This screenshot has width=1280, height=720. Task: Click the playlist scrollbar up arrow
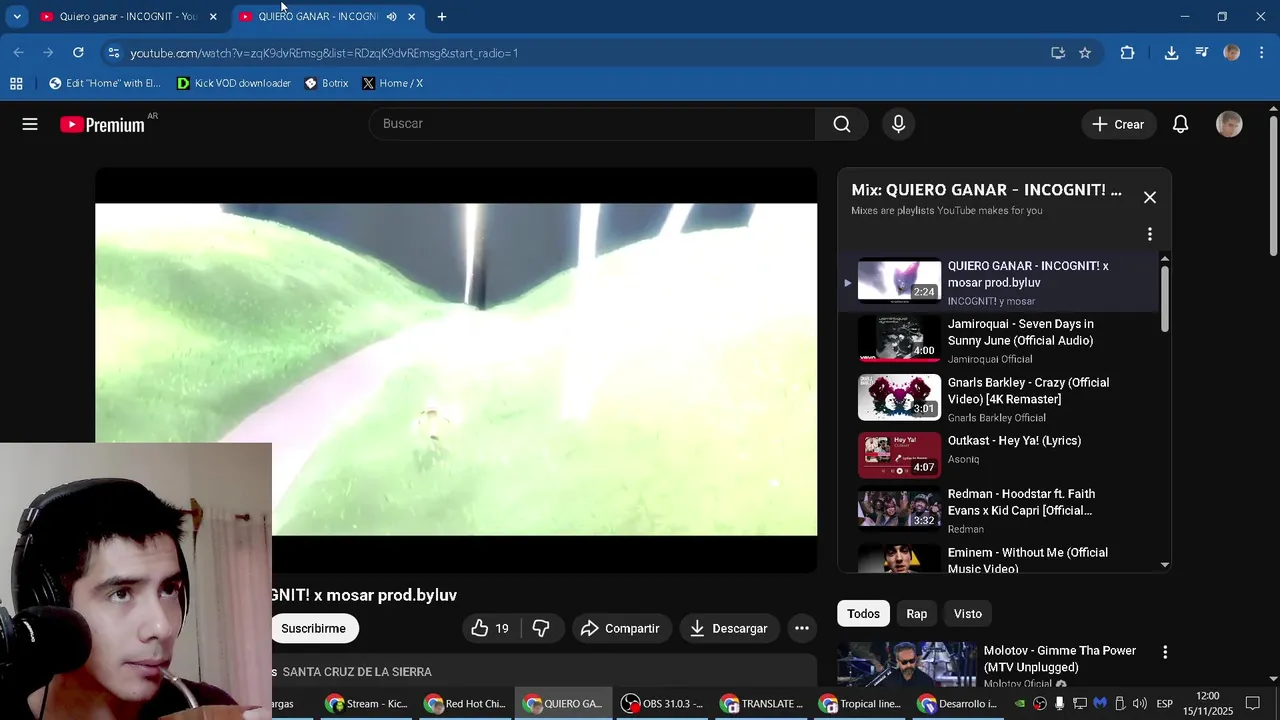coord(1165,259)
